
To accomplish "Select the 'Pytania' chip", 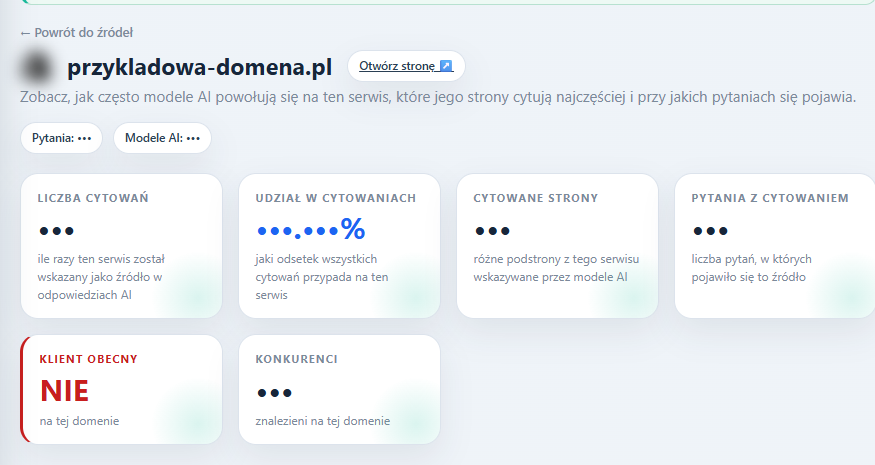I will click(61, 138).
